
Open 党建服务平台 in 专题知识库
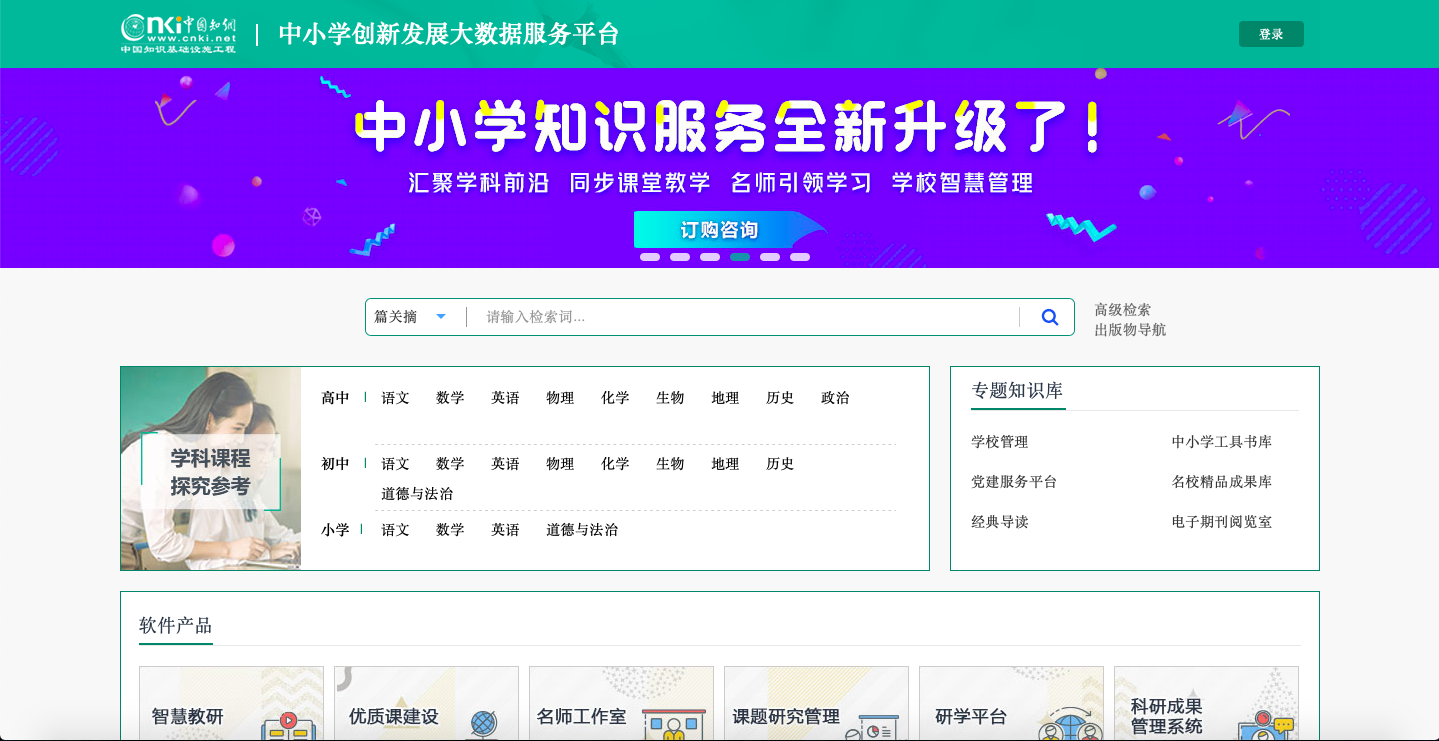coord(1014,482)
